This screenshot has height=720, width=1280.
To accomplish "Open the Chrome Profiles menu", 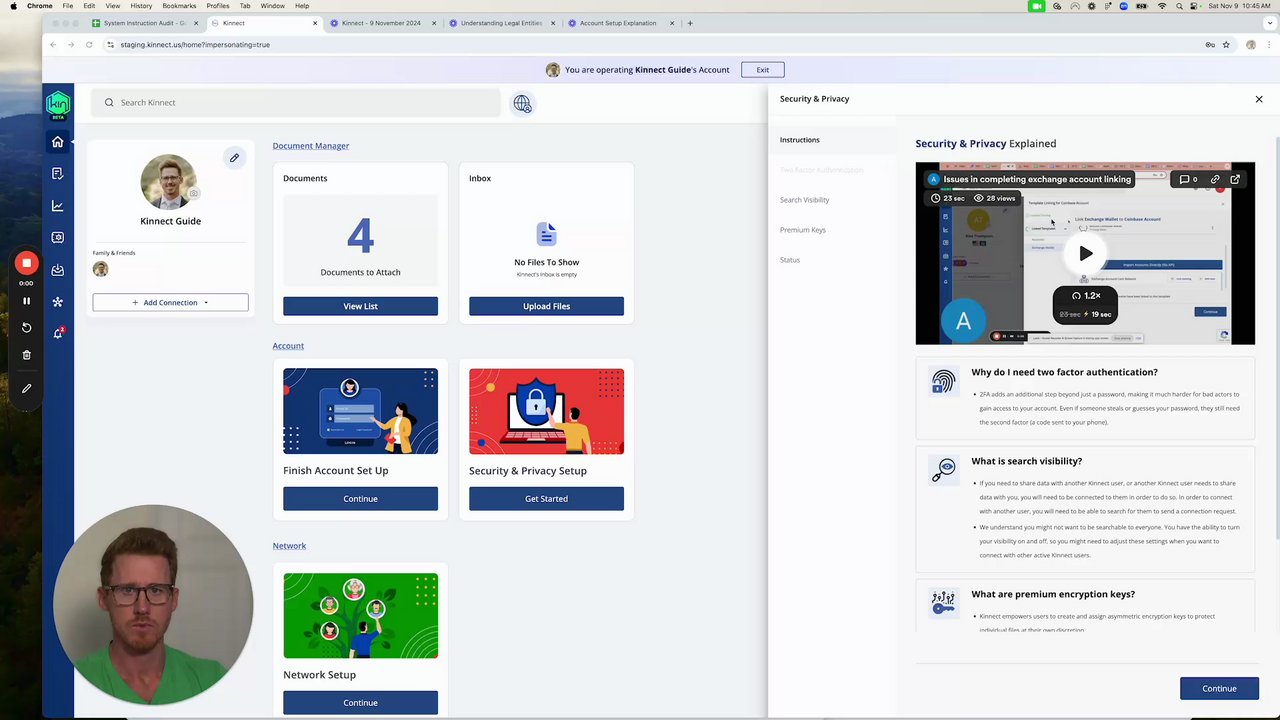I will click(218, 6).
